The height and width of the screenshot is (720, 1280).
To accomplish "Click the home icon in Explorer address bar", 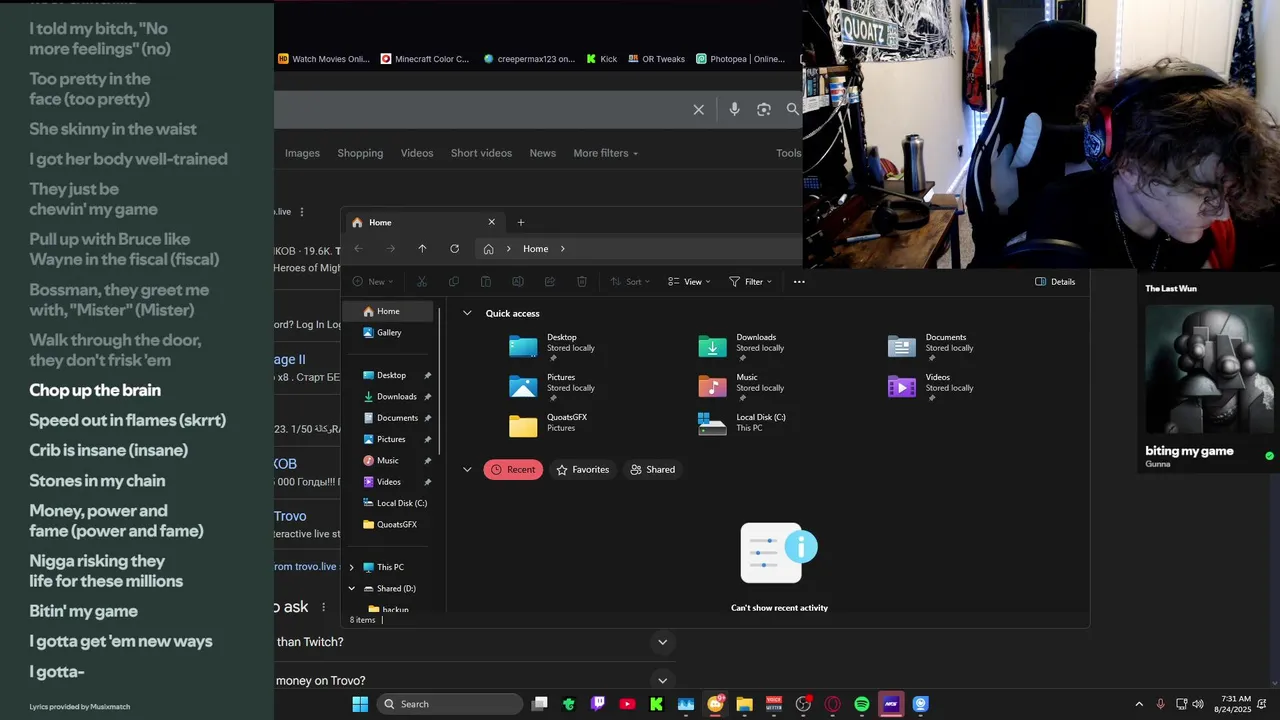I will click(x=488, y=249).
